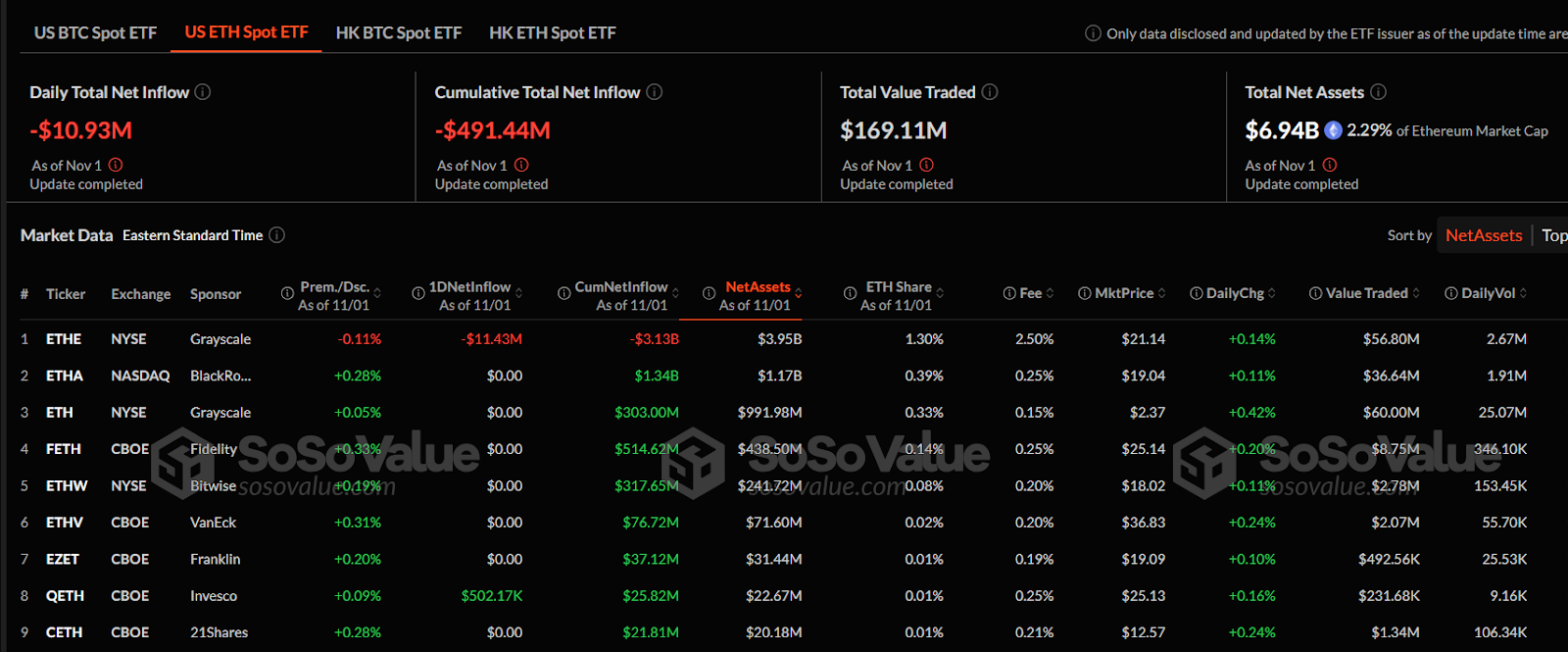This screenshot has height=652, width=1568.
Task: Click info icon next to Total Value Traded
Action: click(990, 92)
